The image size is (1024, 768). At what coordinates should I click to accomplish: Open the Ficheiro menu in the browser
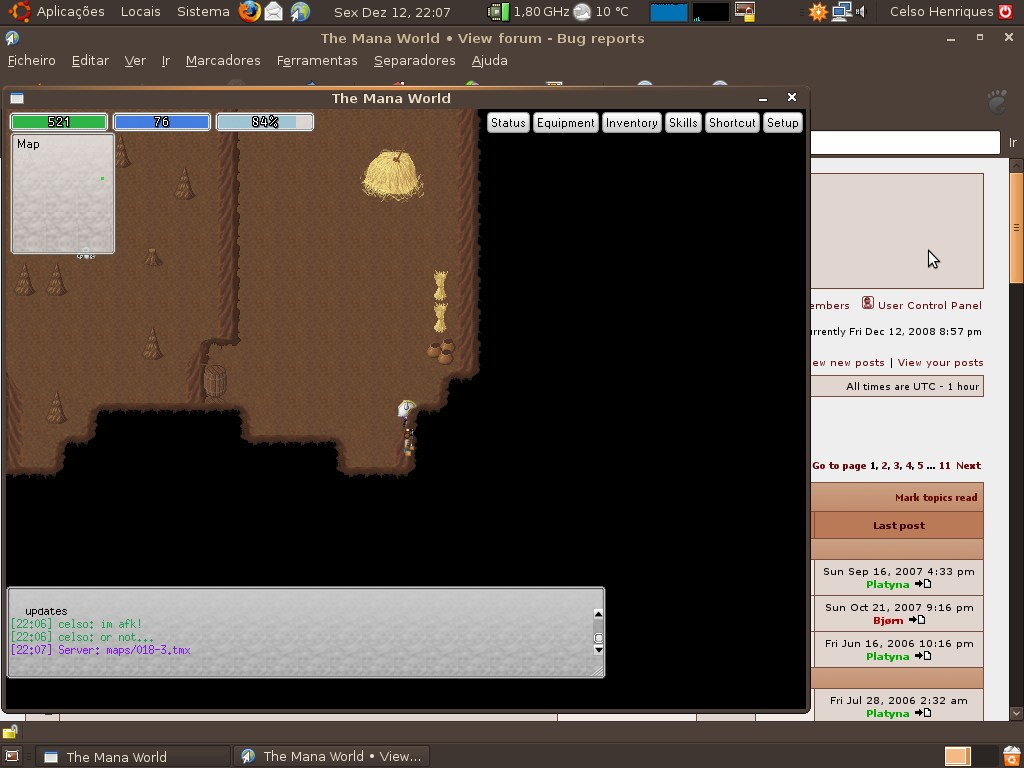(x=31, y=61)
